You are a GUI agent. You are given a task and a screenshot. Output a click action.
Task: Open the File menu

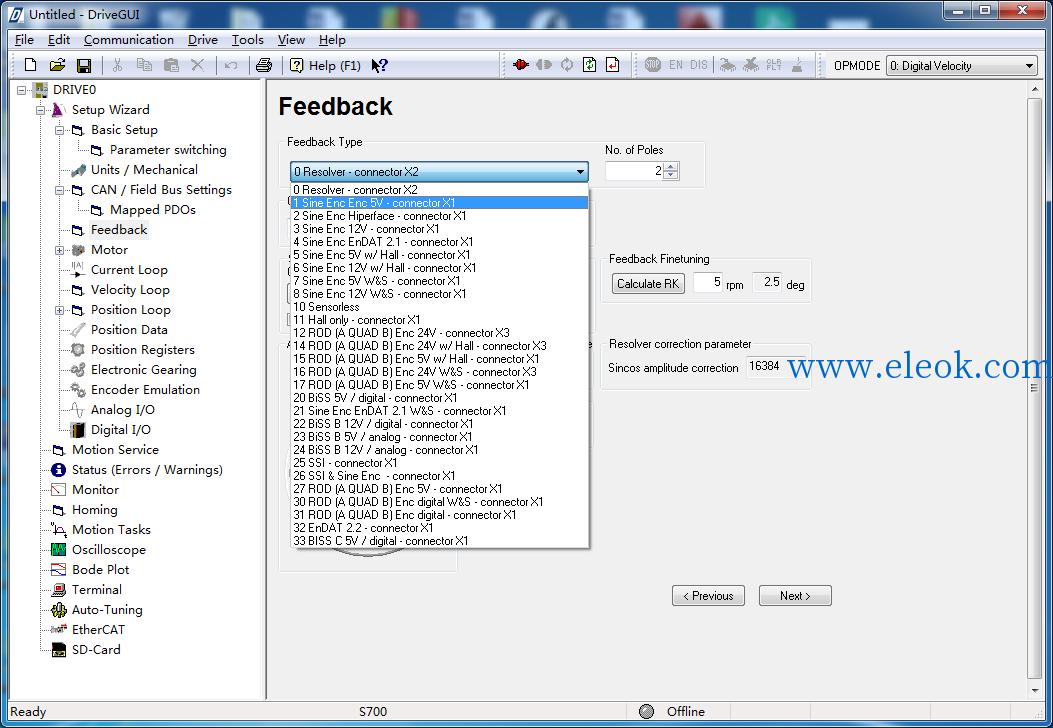point(24,40)
